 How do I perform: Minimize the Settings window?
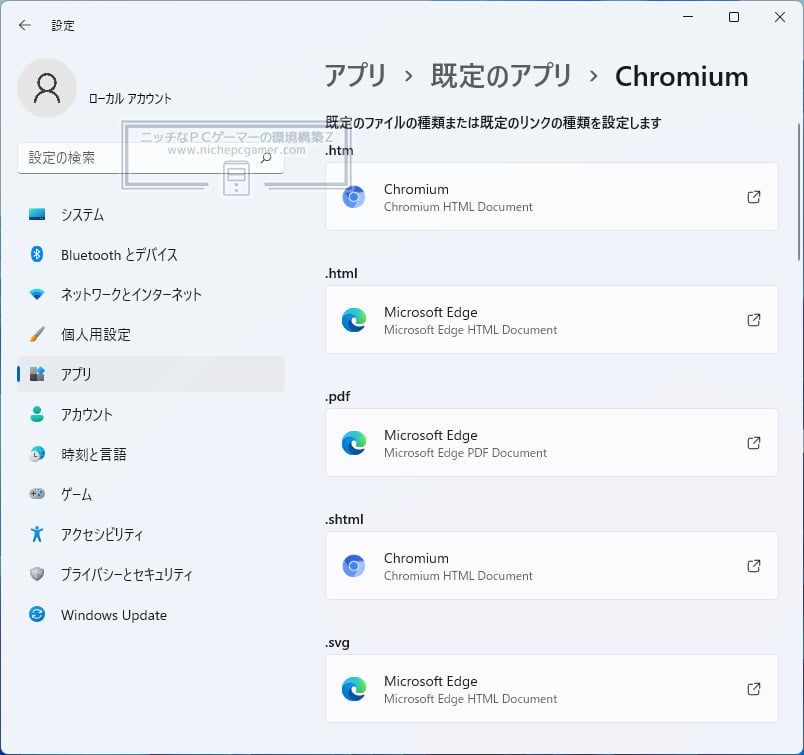click(x=688, y=17)
